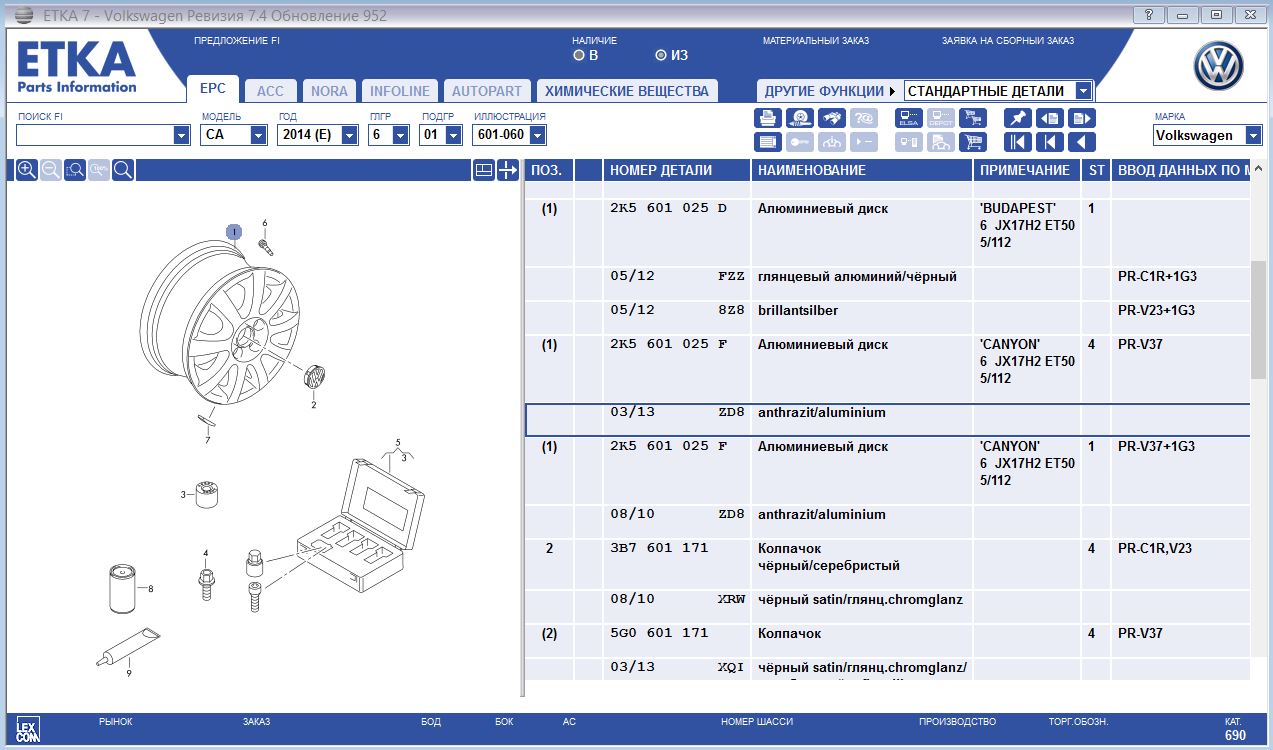Click the binoculars search icon
The width and height of the screenshot is (1273, 750).
(x=832, y=118)
